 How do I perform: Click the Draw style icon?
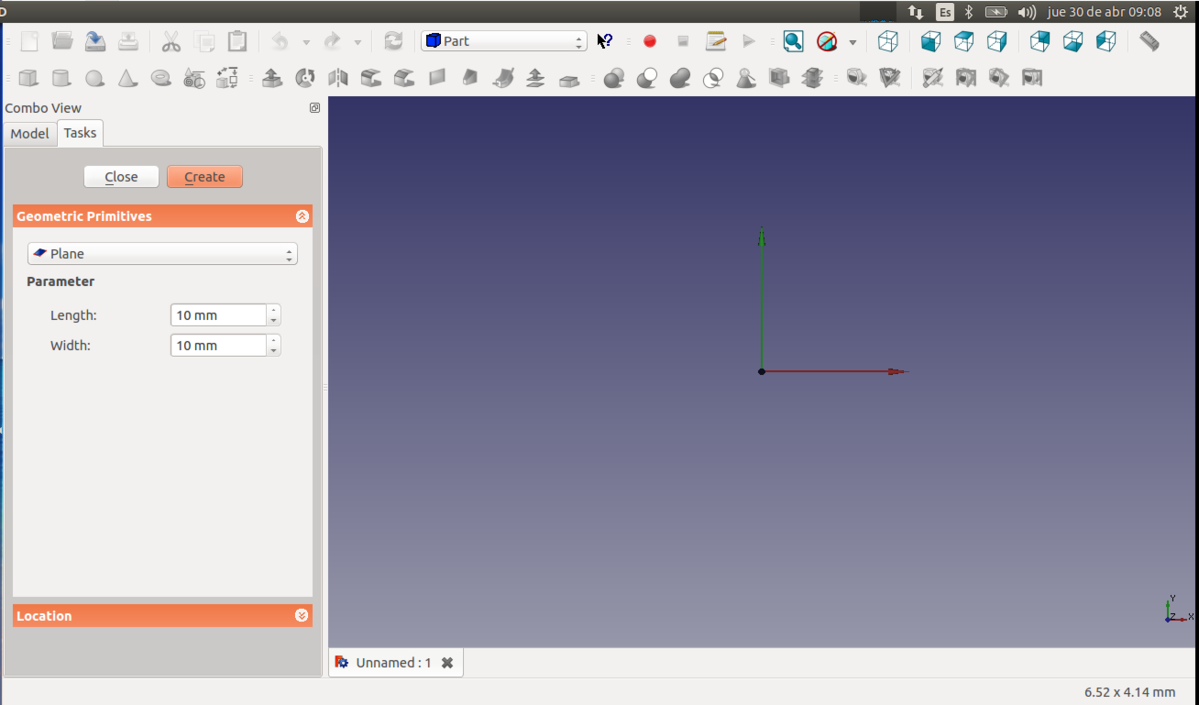(x=826, y=41)
